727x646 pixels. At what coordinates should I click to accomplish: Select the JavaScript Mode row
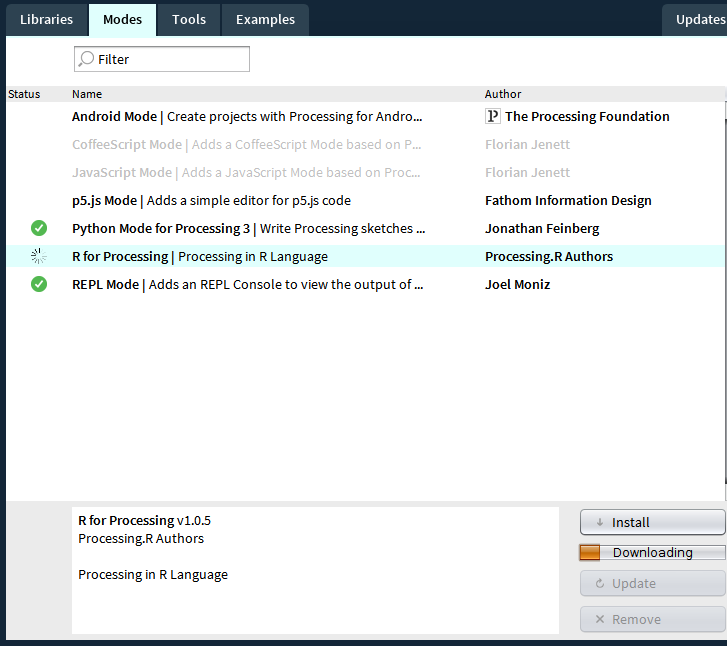tap(365, 173)
